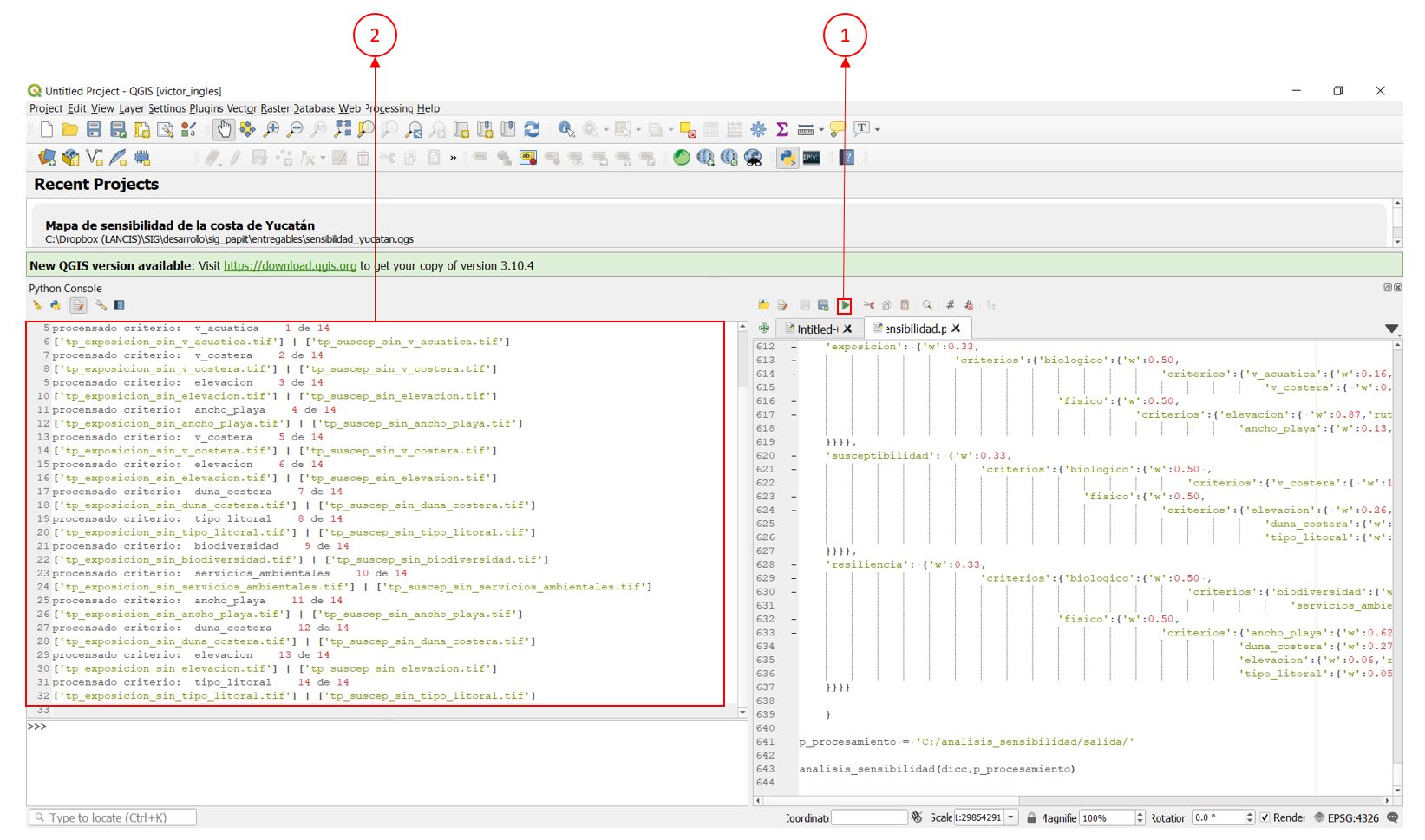1425x840 pixels.
Task: Step the Rotation value spinner
Action: pyautogui.click(x=1249, y=817)
